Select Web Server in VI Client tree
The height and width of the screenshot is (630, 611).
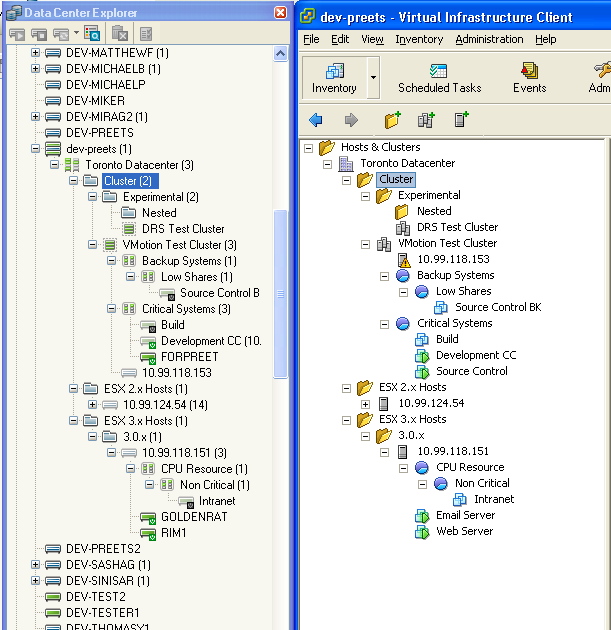(x=464, y=531)
